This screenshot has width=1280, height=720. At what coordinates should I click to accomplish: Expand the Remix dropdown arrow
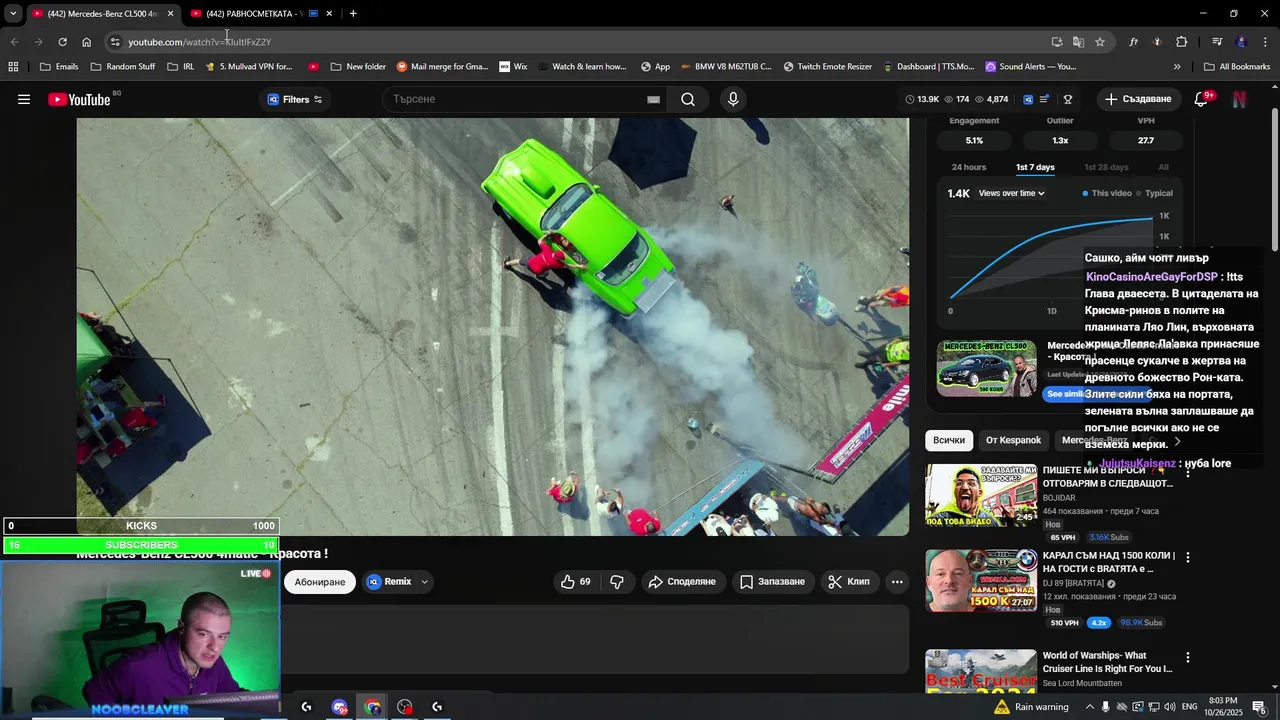[424, 582]
